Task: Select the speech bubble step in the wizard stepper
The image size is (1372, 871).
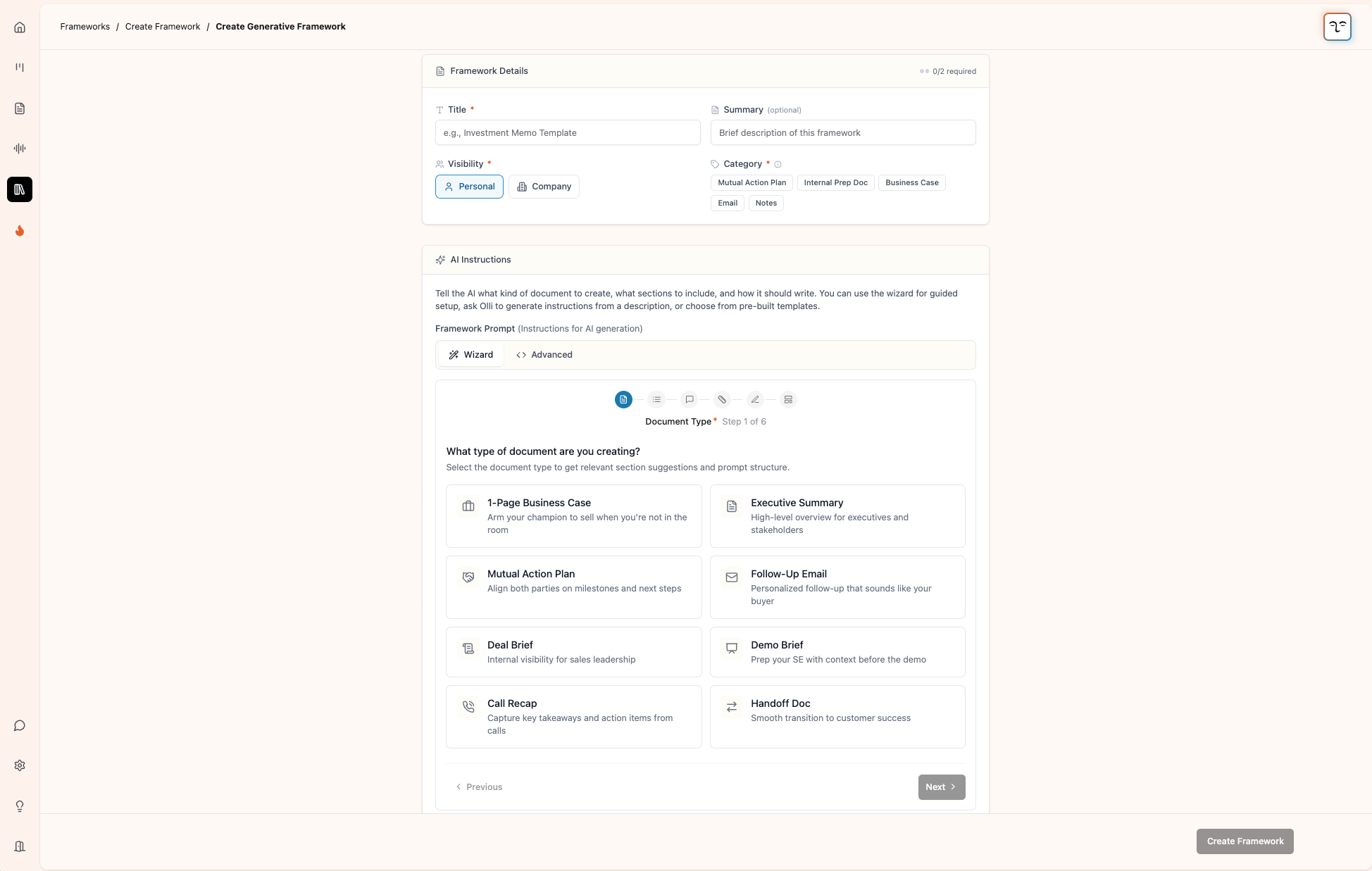Action: [x=689, y=399]
